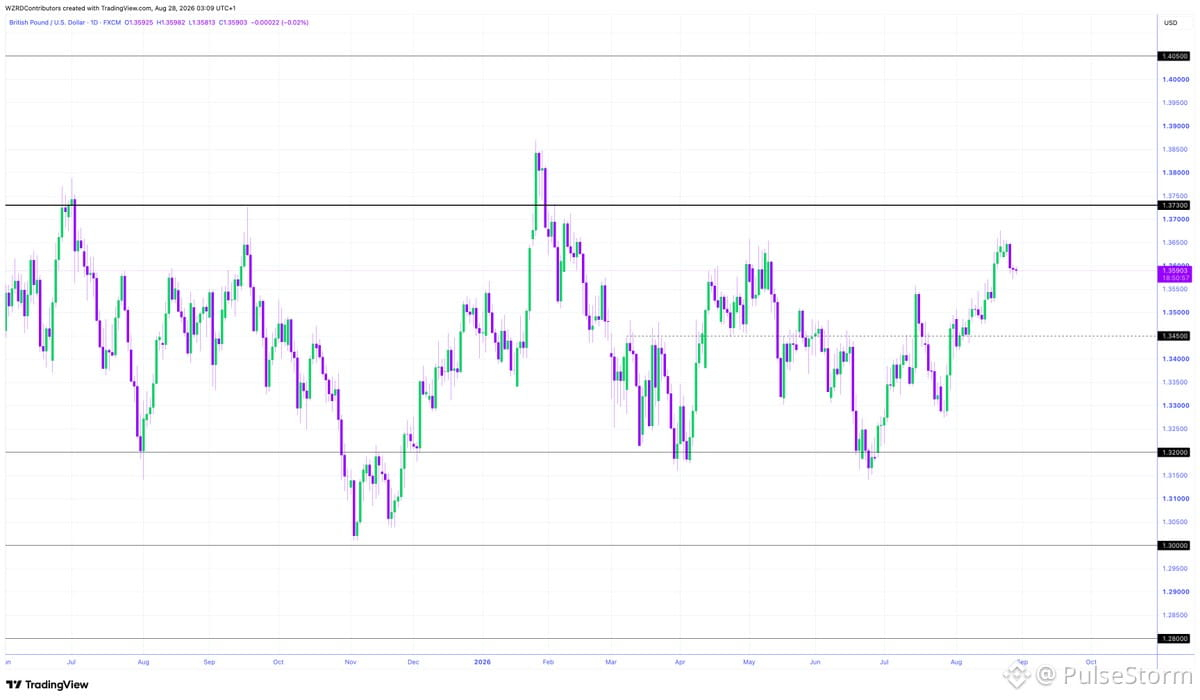Screen dimensions: 1200x700
Task: Click the 1.28500 tick on price axis
Action: pos(1174,615)
